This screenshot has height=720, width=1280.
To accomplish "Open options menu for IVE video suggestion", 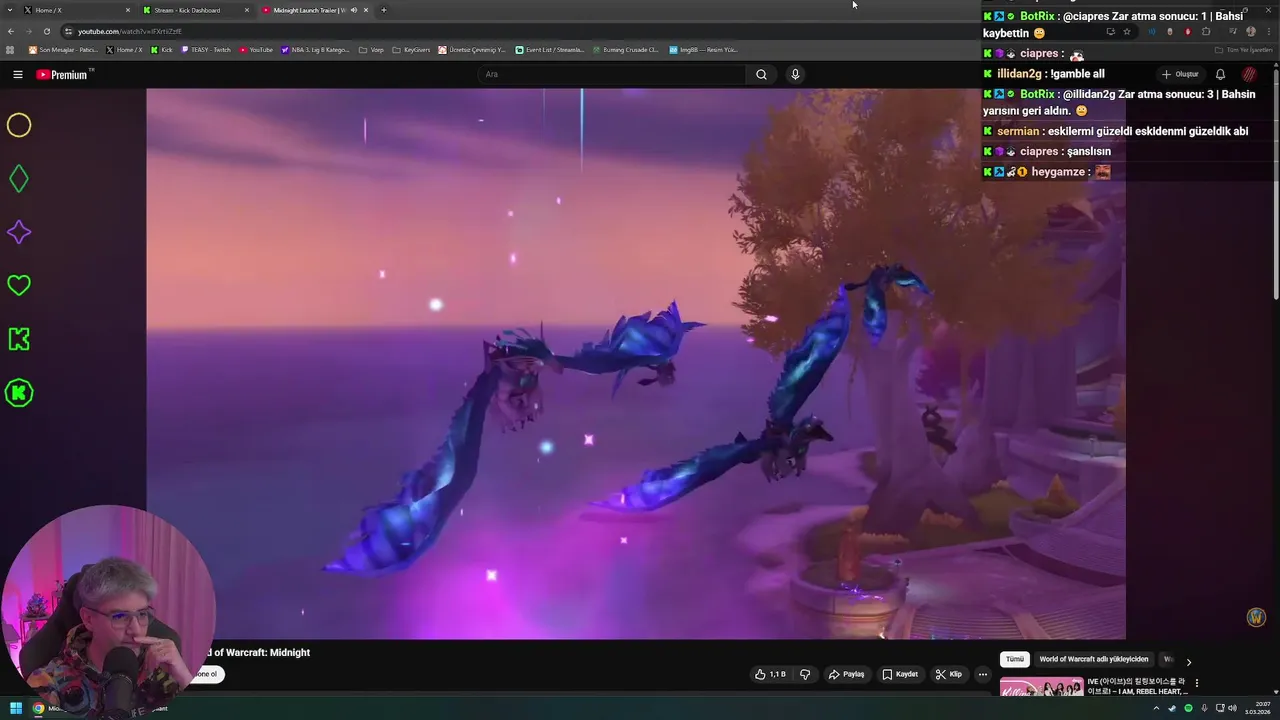I will [x=1197, y=683].
